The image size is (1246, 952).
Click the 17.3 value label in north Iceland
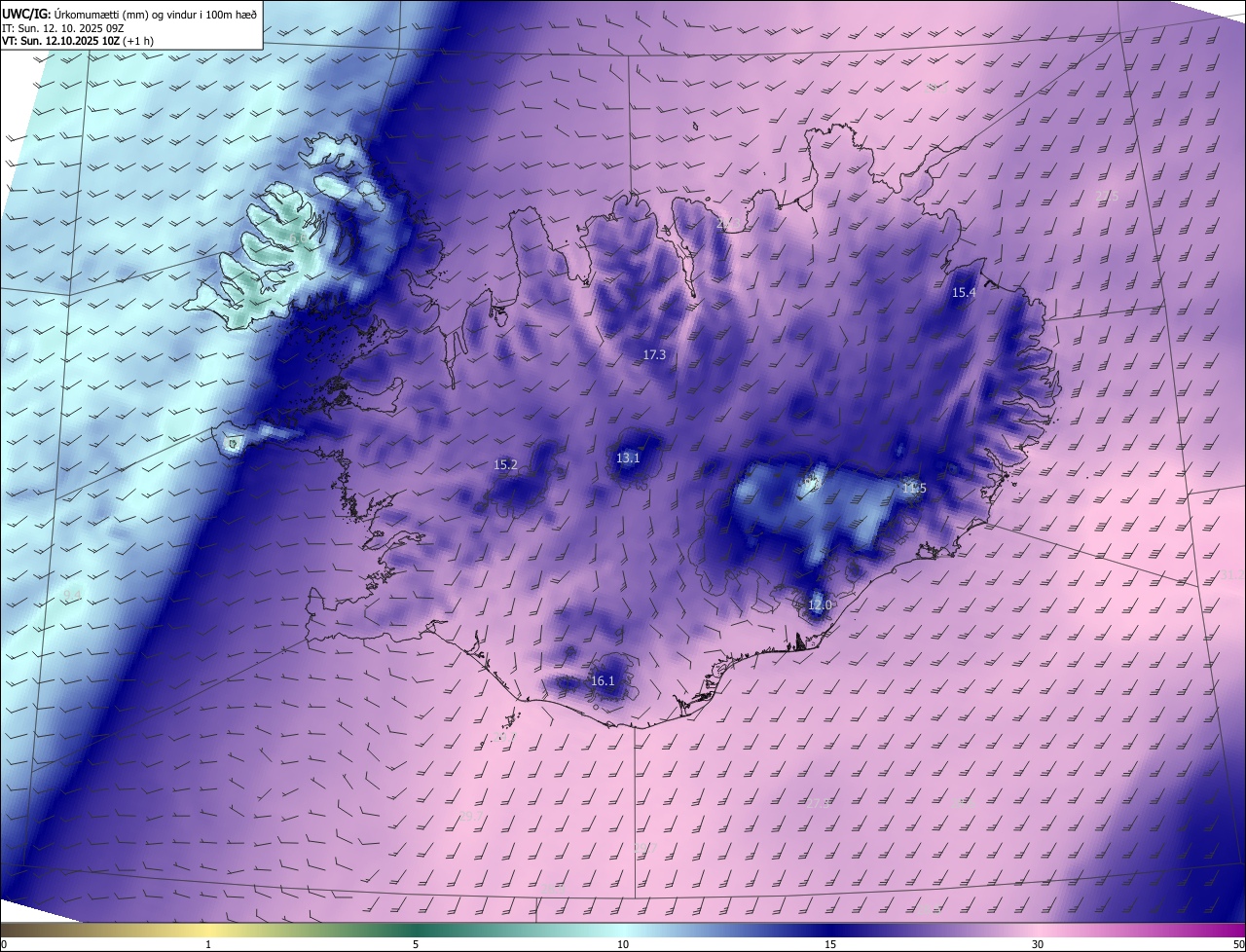coord(654,355)
